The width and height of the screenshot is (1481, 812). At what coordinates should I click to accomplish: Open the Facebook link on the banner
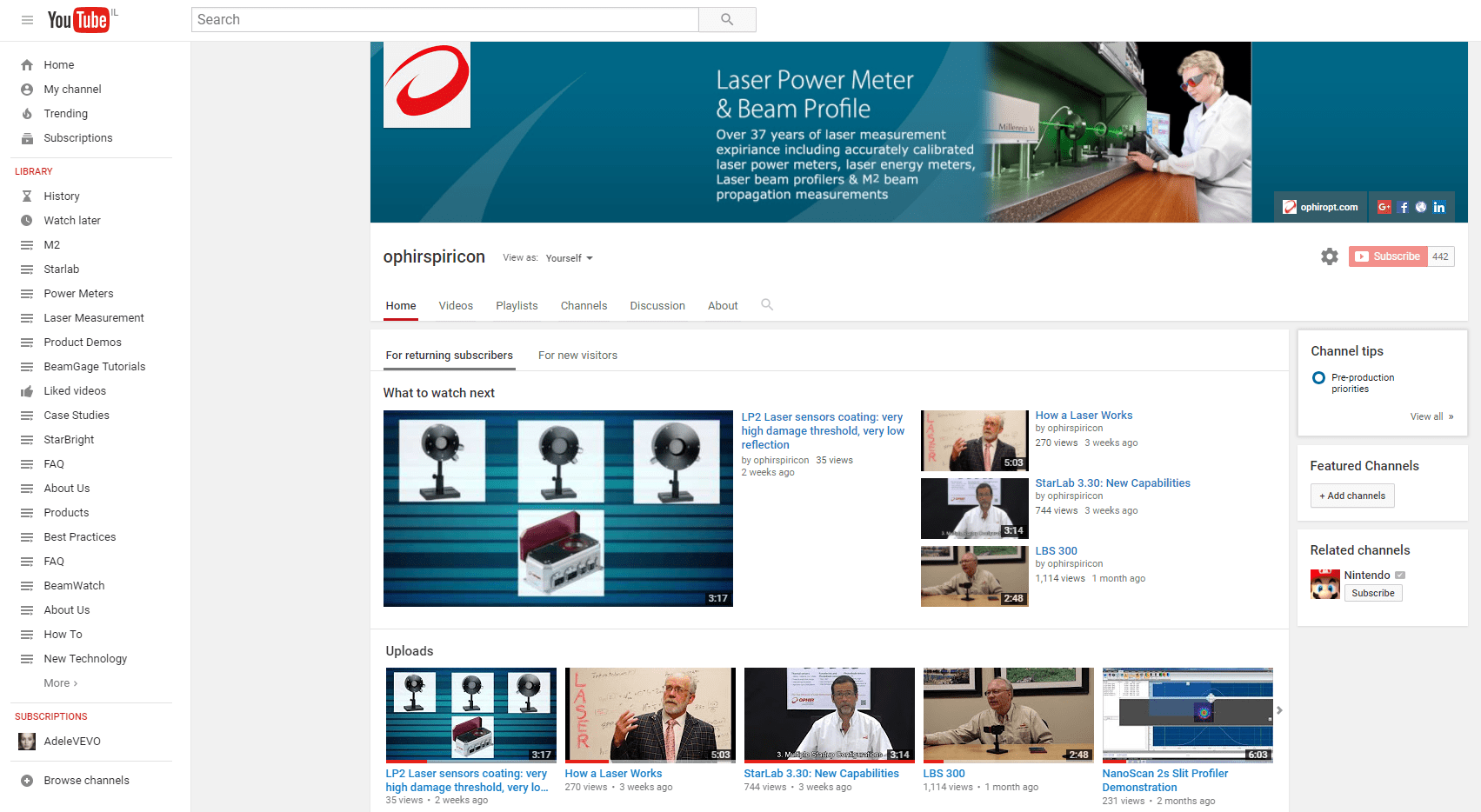pos(1404,207)
